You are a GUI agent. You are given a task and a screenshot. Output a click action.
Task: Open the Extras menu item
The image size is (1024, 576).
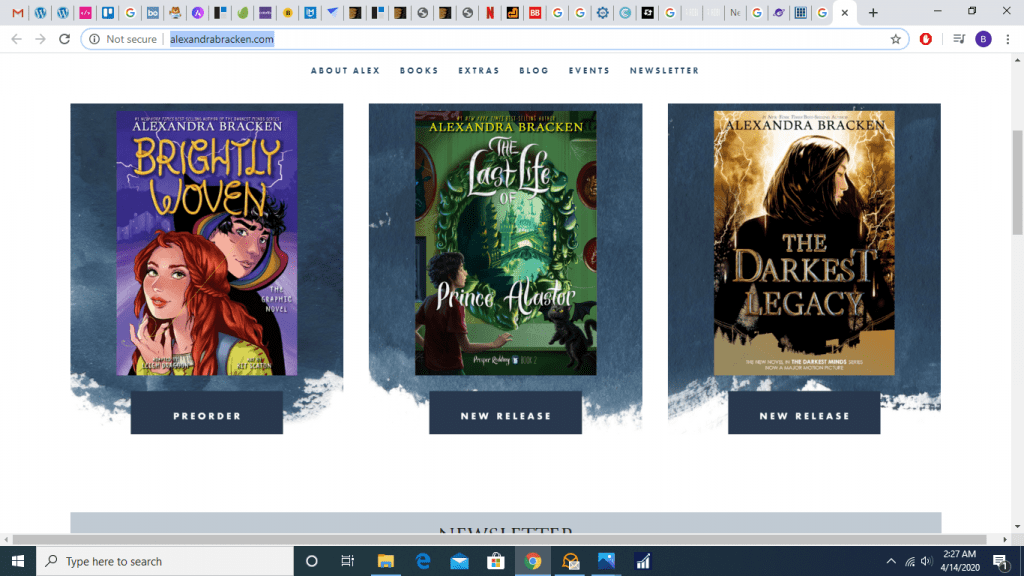point(479,71)
